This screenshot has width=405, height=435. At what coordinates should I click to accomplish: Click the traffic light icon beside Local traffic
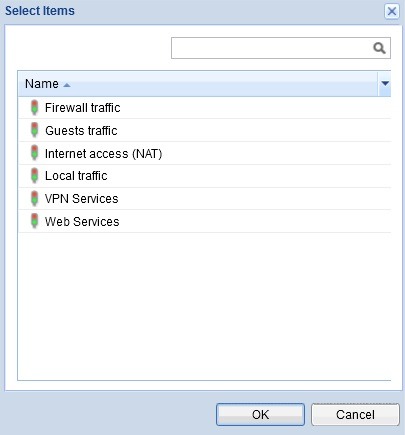(34, 176)
